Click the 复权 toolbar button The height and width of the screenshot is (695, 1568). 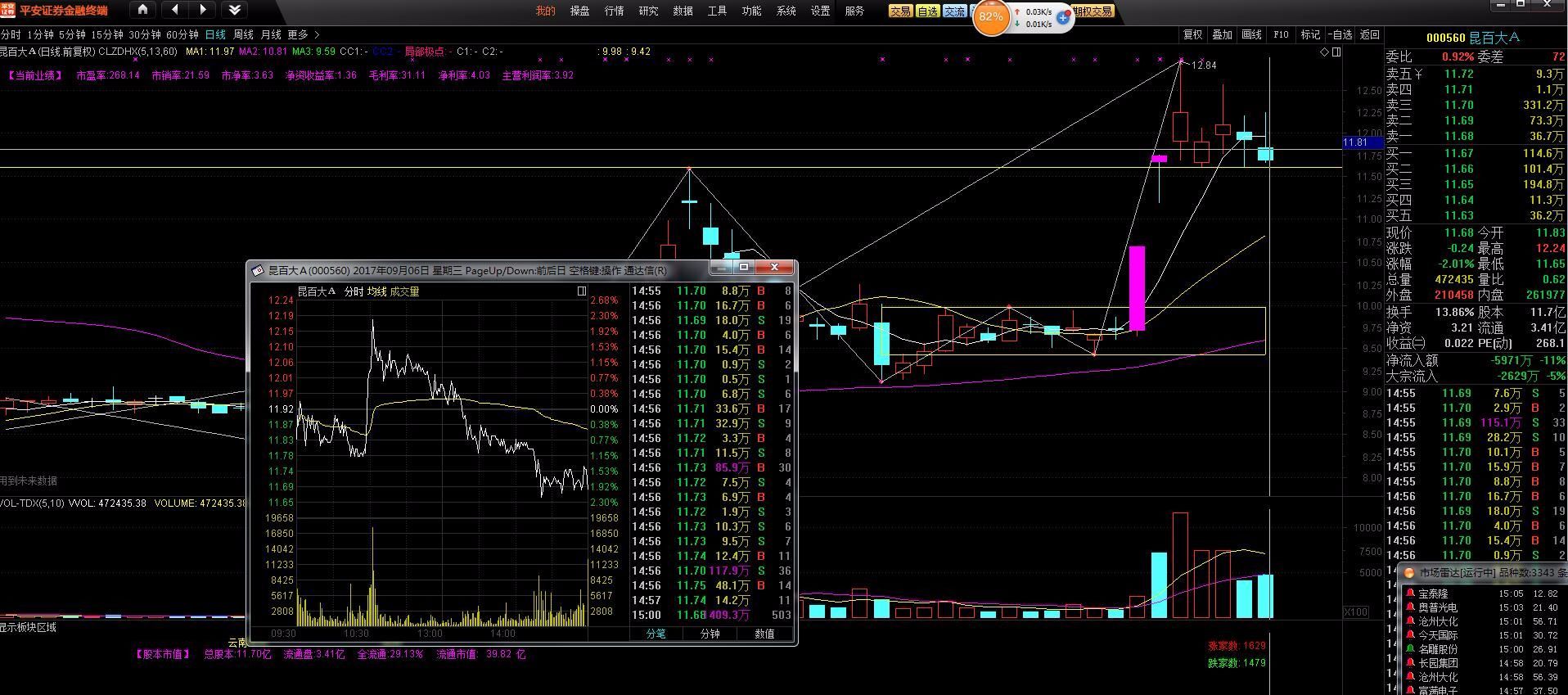[1192, 34]
